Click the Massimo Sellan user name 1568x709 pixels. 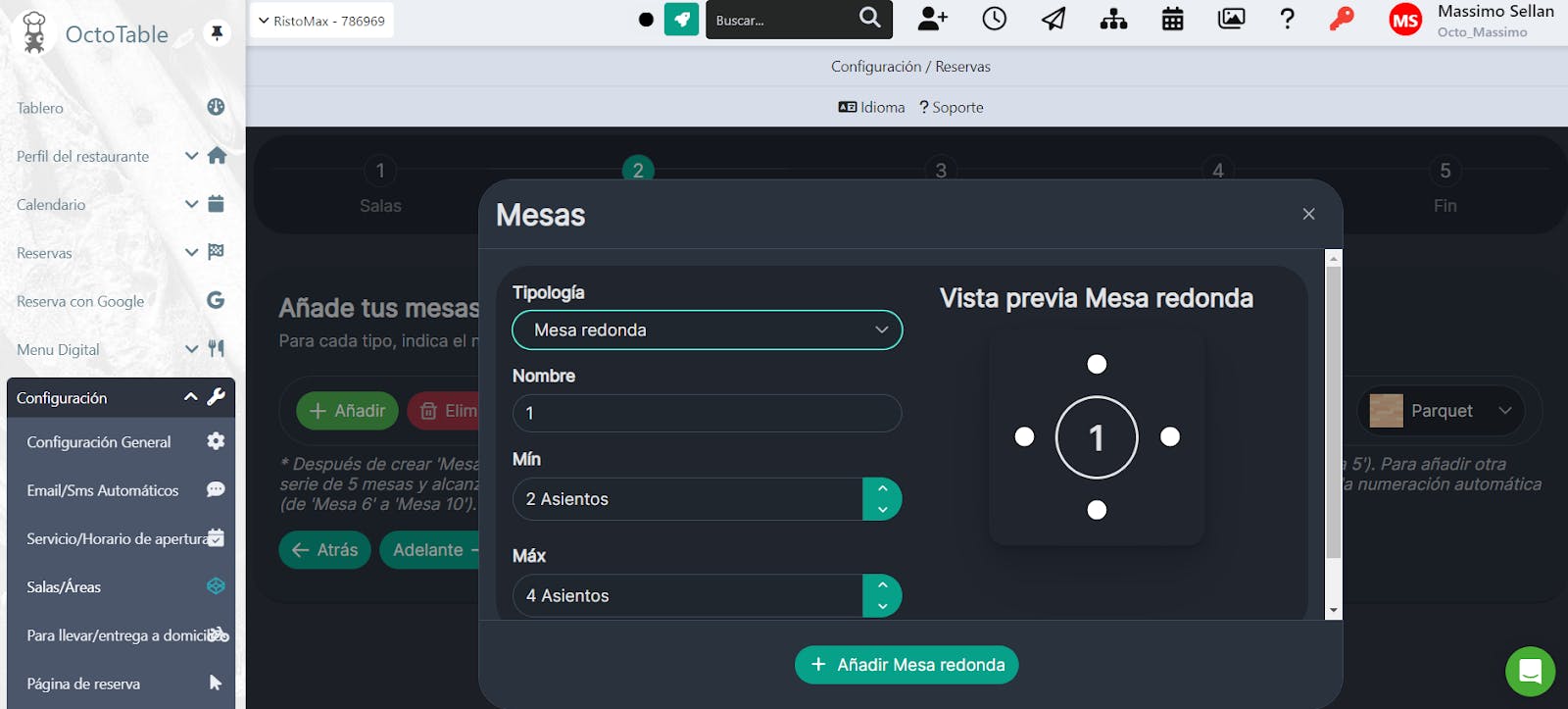tap(1495, 12)
